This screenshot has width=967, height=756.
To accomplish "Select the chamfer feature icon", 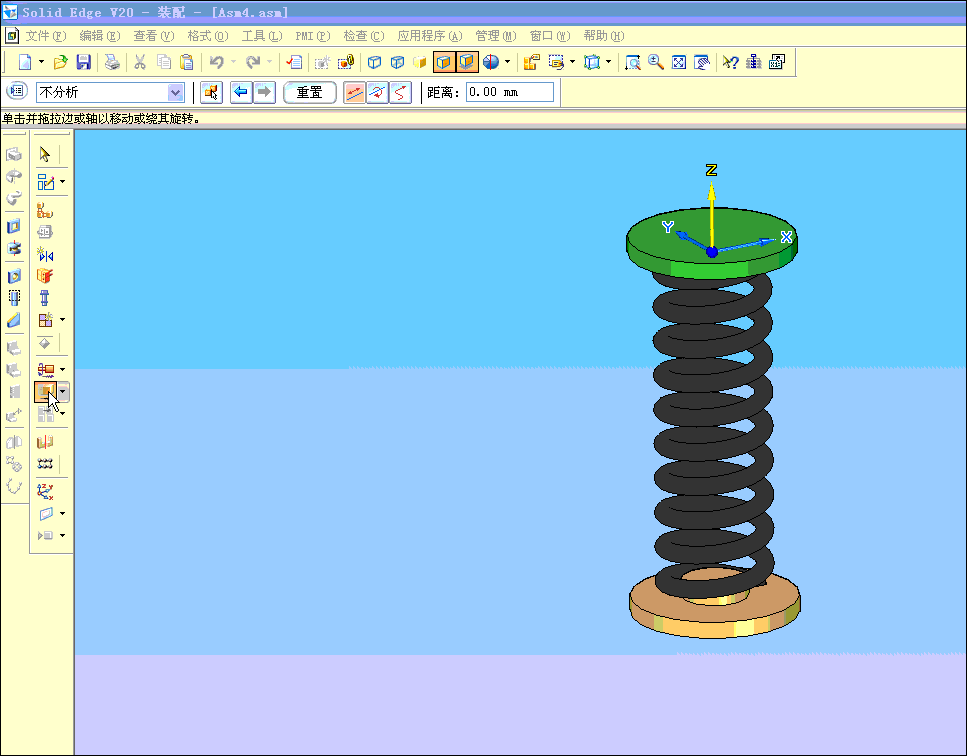I will pos(14,320).
